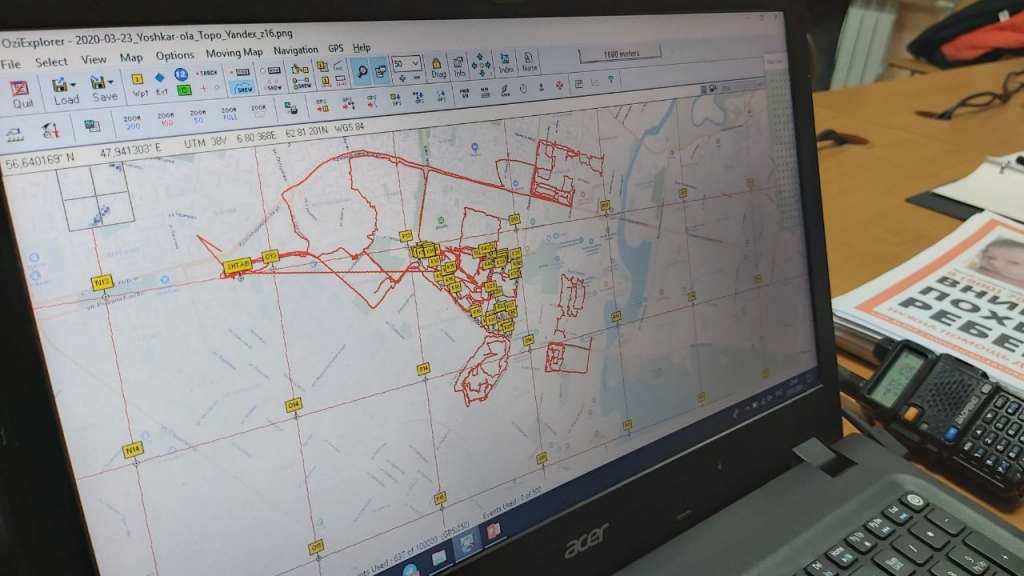The height and width of the screenshot is (576, 1024).
Task: Set zoom with the Zoom 100 button
Action: [x=166, y=120]
